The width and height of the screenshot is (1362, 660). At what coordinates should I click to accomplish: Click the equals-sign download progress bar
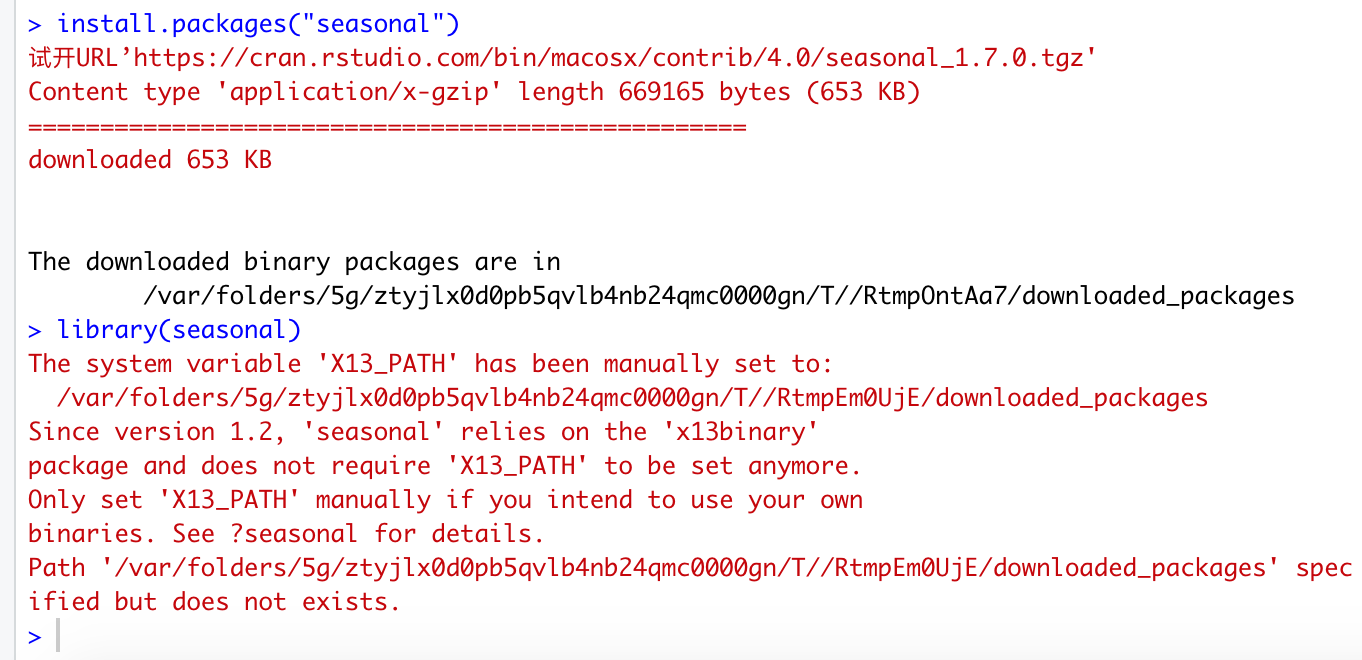[x=387, y=127]
